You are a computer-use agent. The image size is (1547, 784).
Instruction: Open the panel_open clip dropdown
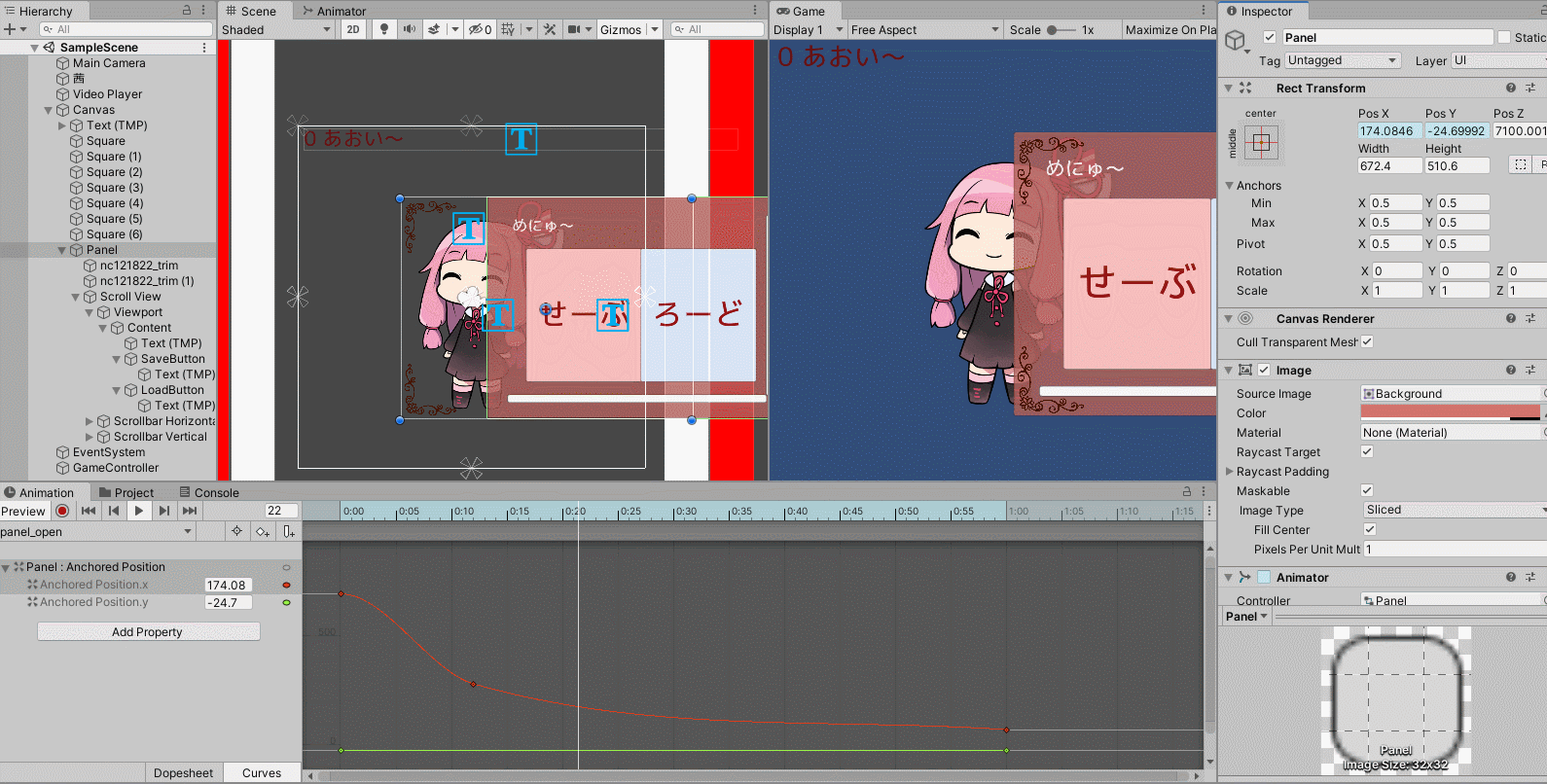[97, 531]
